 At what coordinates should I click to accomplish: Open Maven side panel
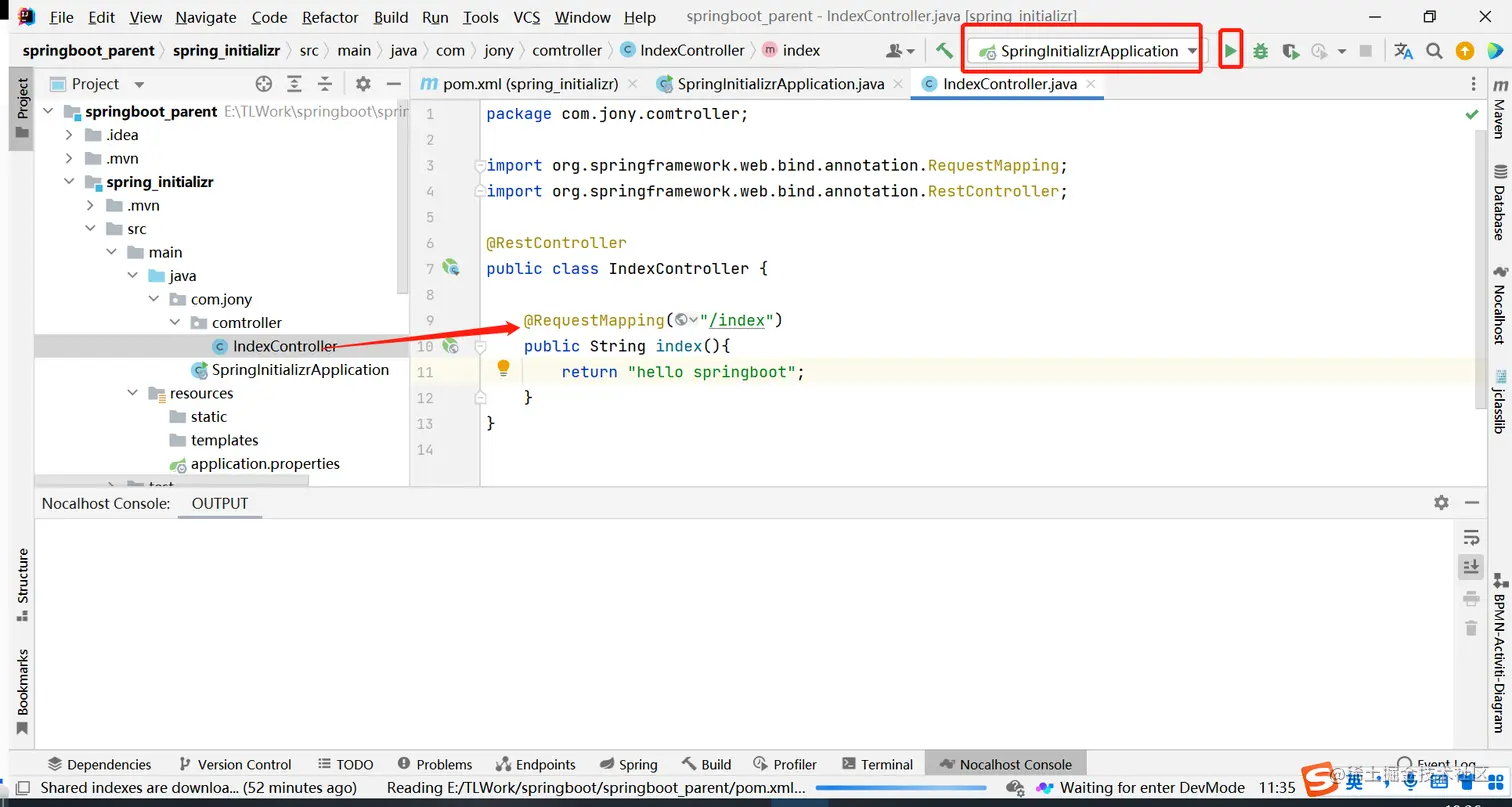coord(1499,110)
